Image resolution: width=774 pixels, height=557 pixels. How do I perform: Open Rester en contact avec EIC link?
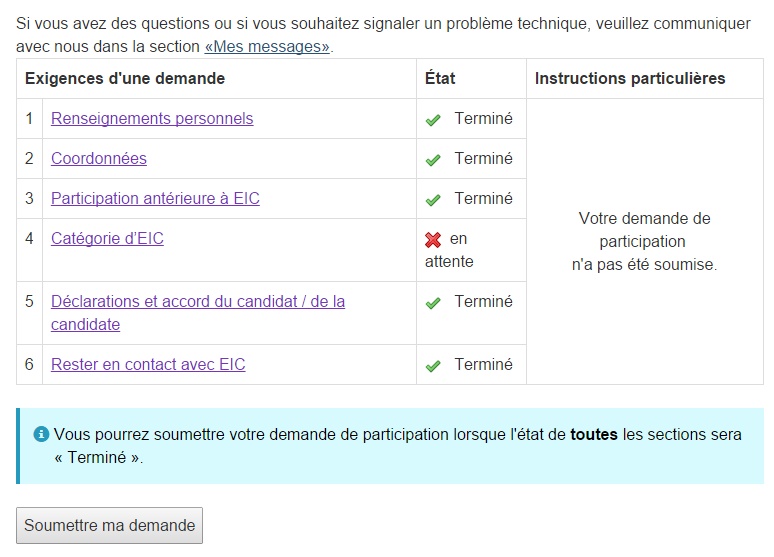coord(148,365)
